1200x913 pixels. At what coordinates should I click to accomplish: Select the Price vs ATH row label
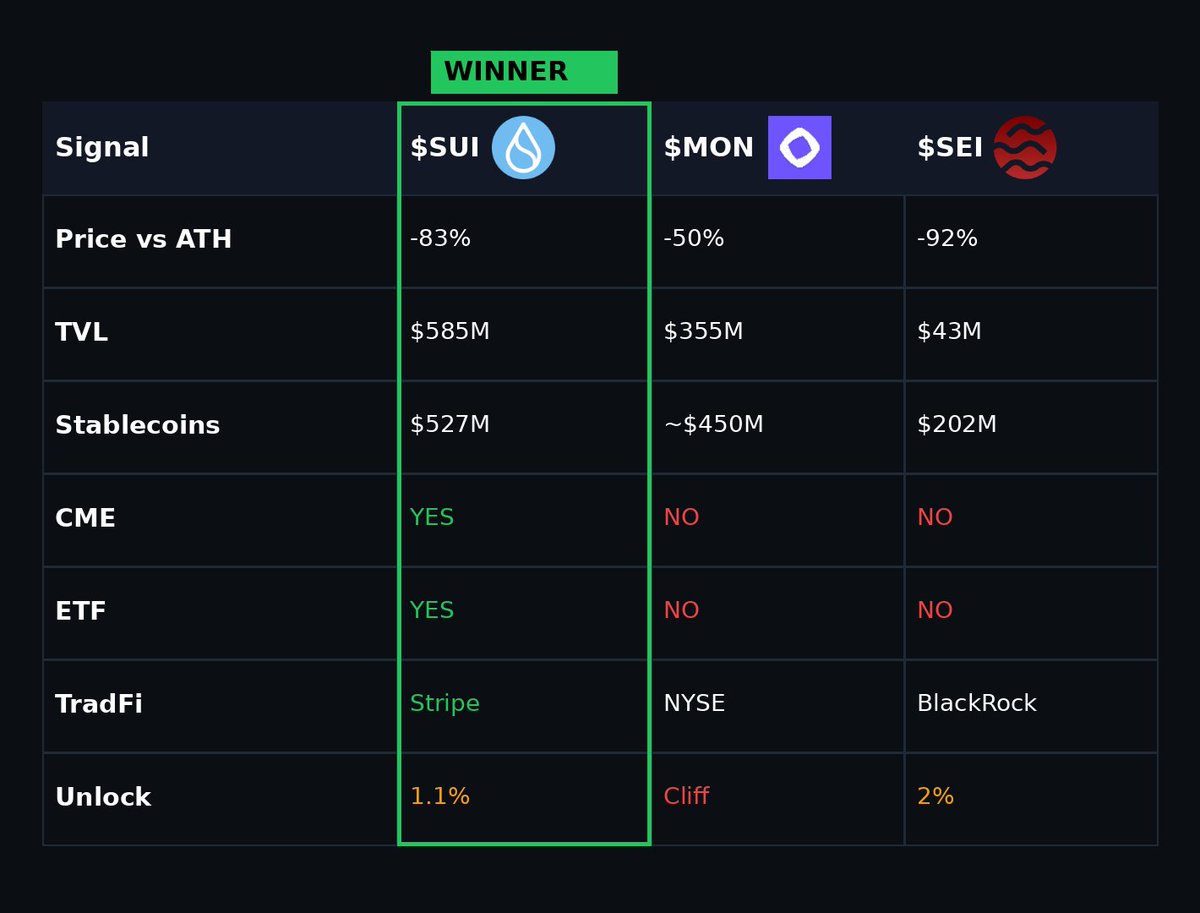pyautogui.click(x=143, y=240)
